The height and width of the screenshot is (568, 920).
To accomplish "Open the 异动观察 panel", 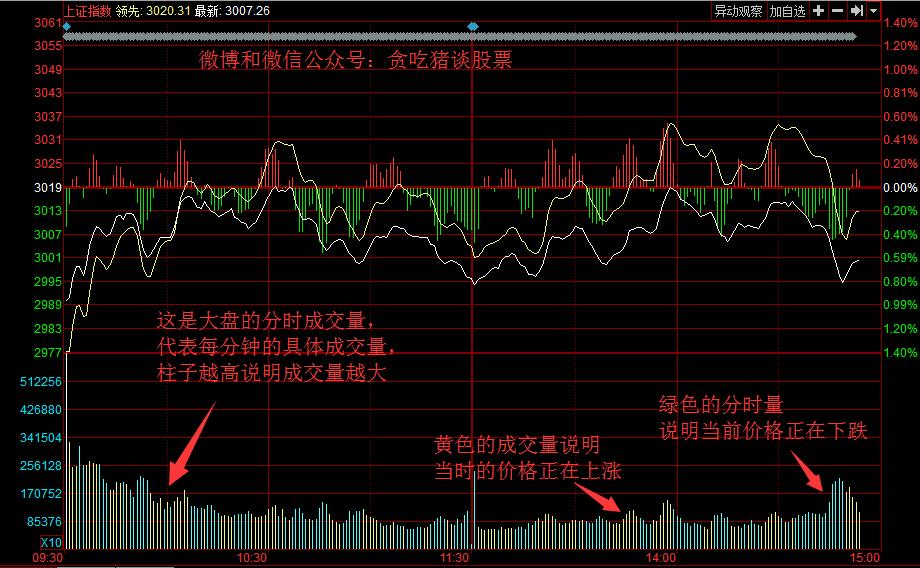I will (x=738, y=11).
